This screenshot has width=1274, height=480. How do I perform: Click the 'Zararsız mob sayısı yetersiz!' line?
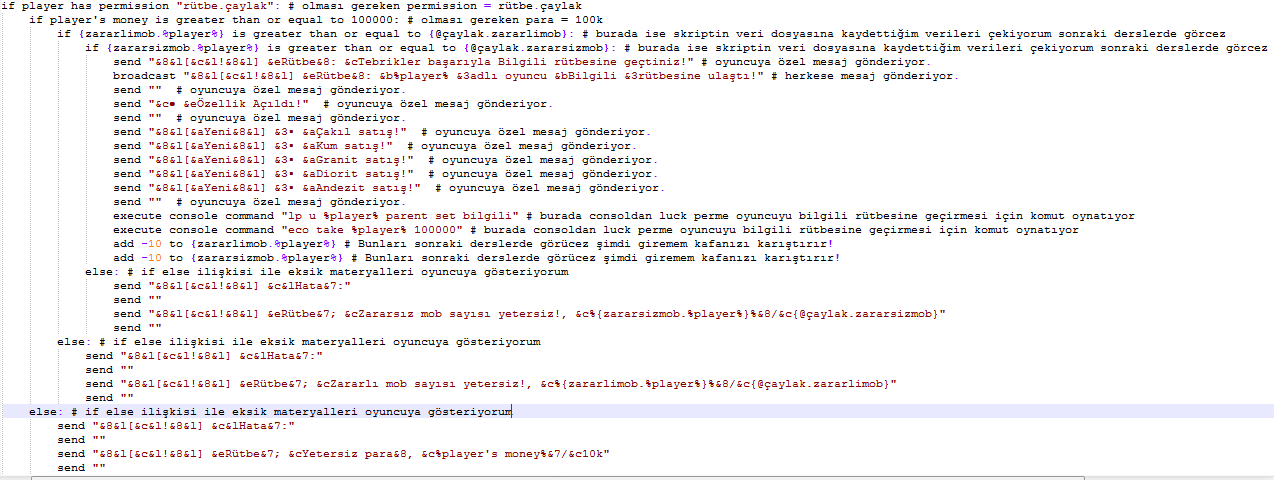pos(500,313)
